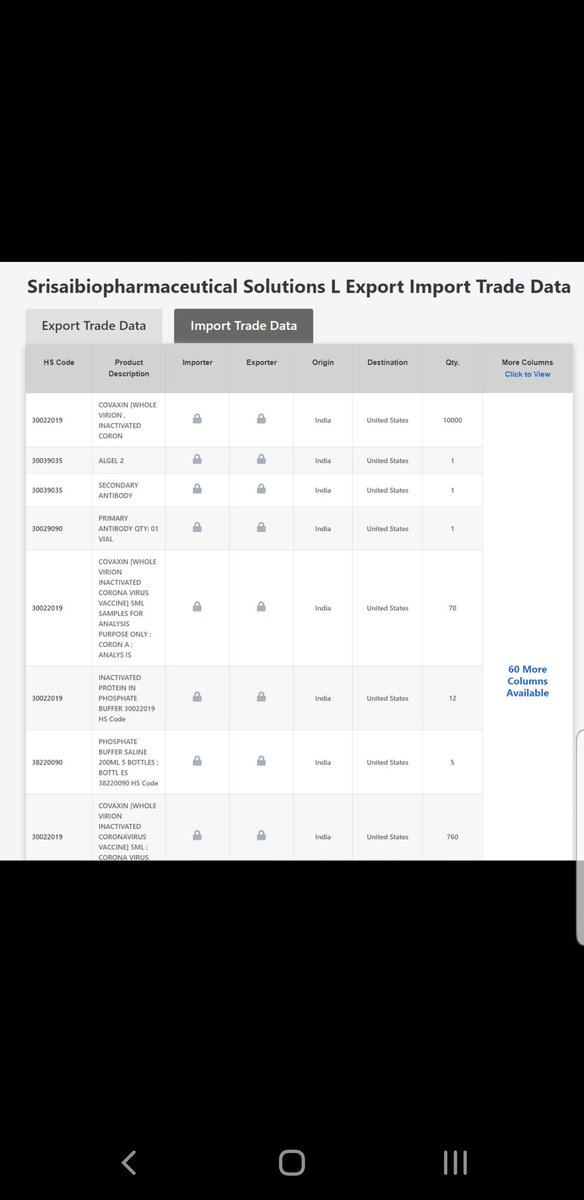Open 60 More Columns Available link
Image resolution: width=584 pixels, height=1200 pixels.
coord(527,681)
